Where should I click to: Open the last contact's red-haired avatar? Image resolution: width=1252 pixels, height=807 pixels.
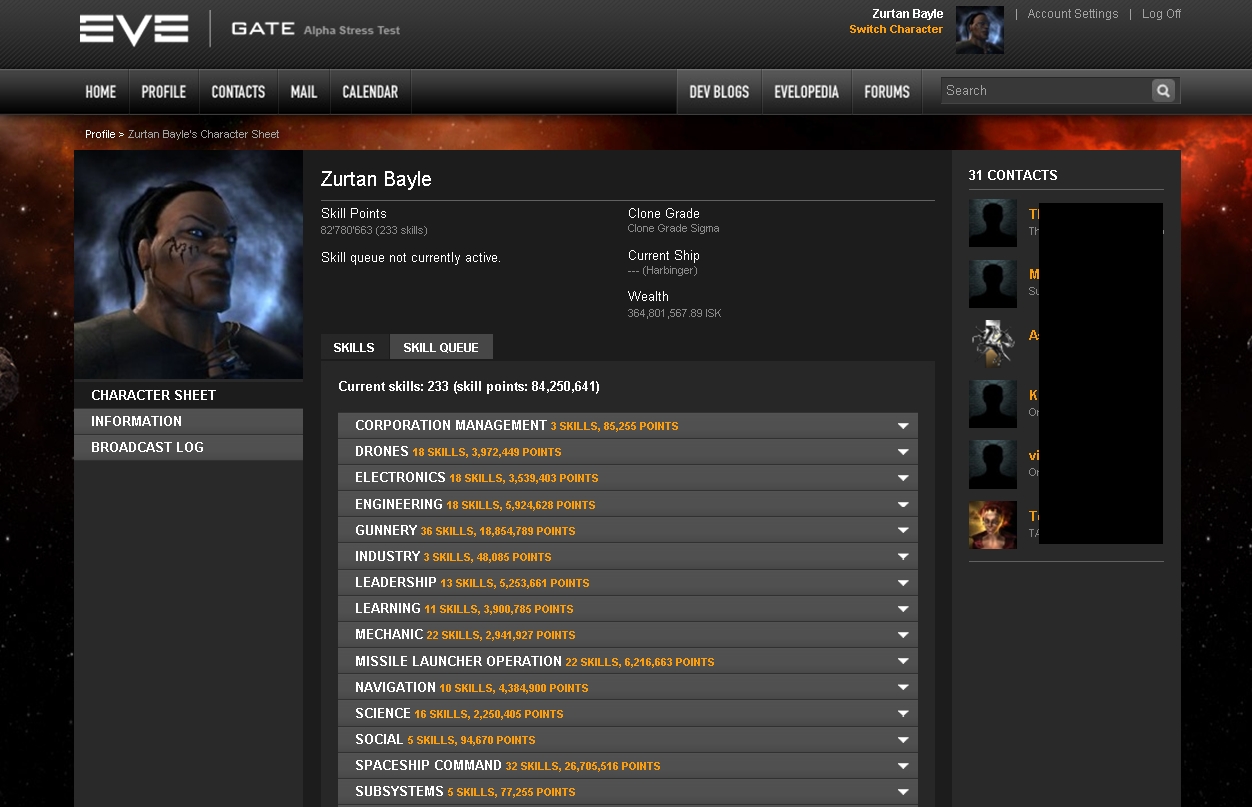point(993,525)
